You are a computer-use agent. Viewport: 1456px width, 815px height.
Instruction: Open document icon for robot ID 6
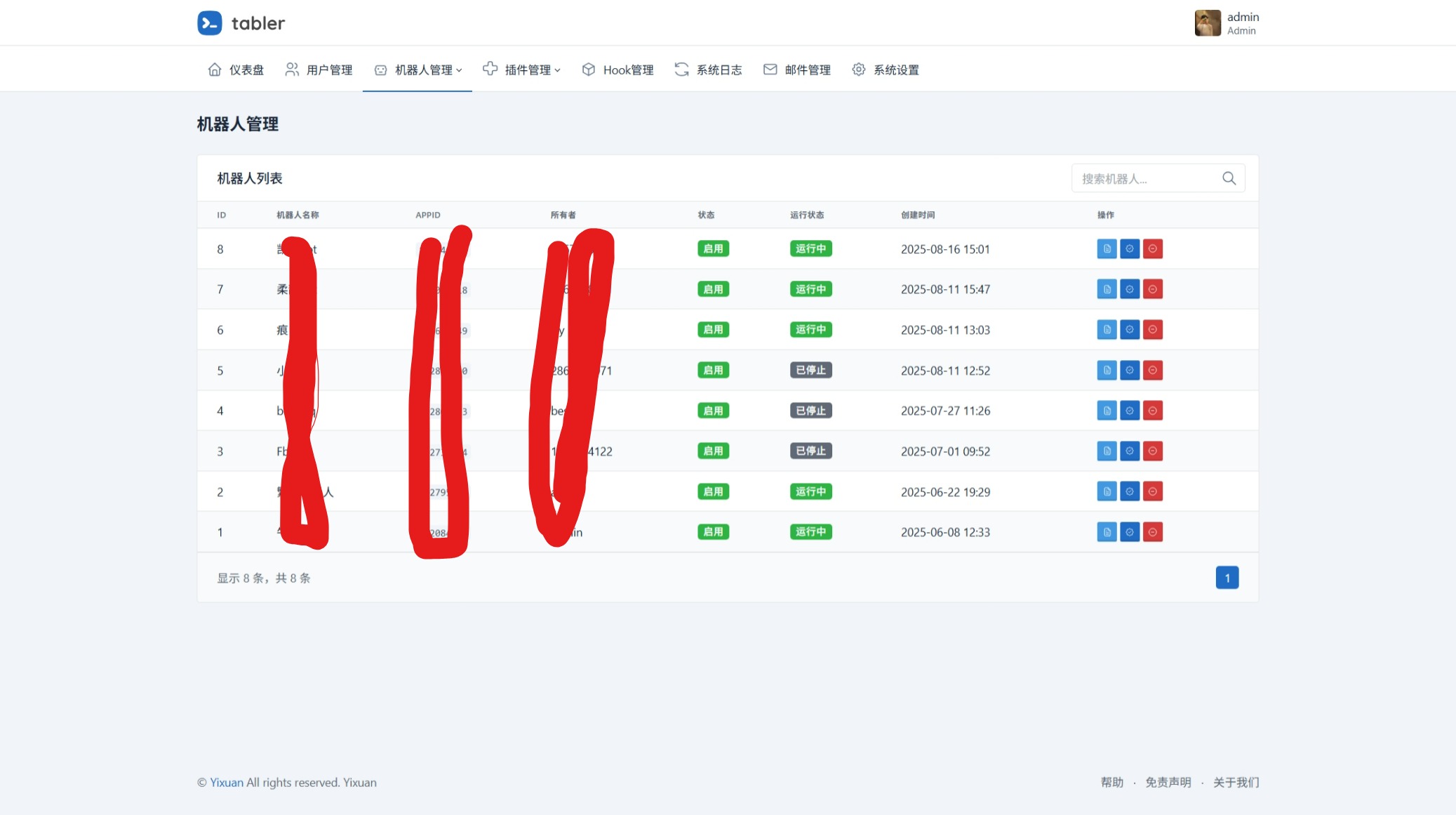pos(1107,330)
